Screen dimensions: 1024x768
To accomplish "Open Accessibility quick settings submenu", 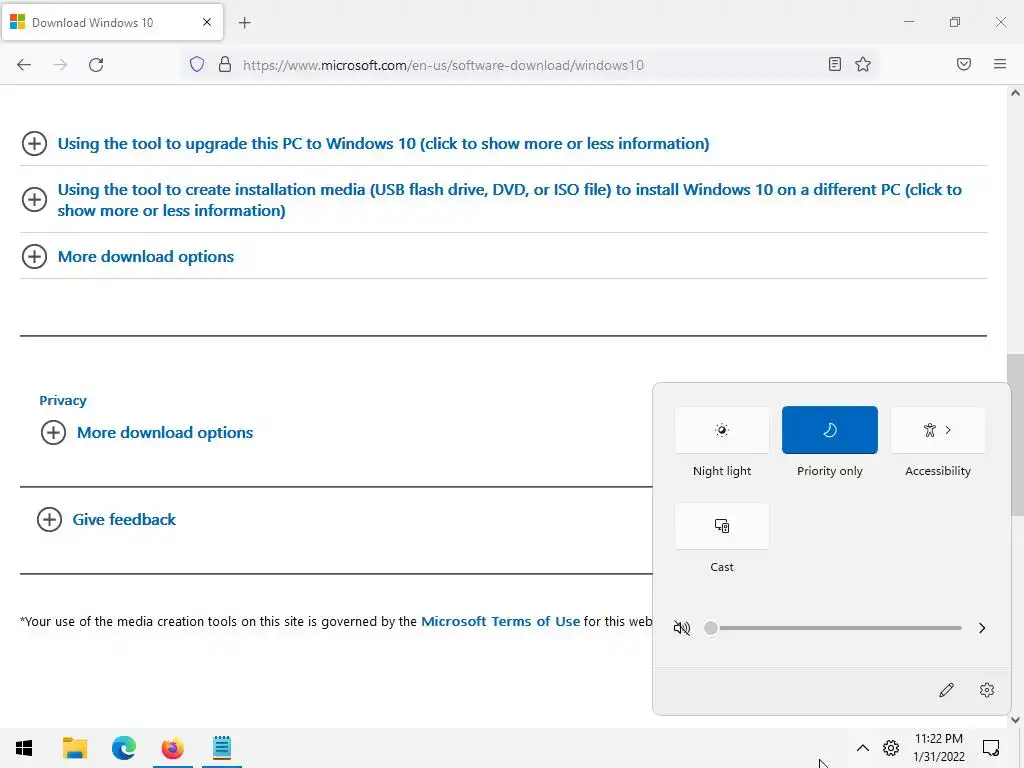I will pyautogui.click(x=938, y=430).
